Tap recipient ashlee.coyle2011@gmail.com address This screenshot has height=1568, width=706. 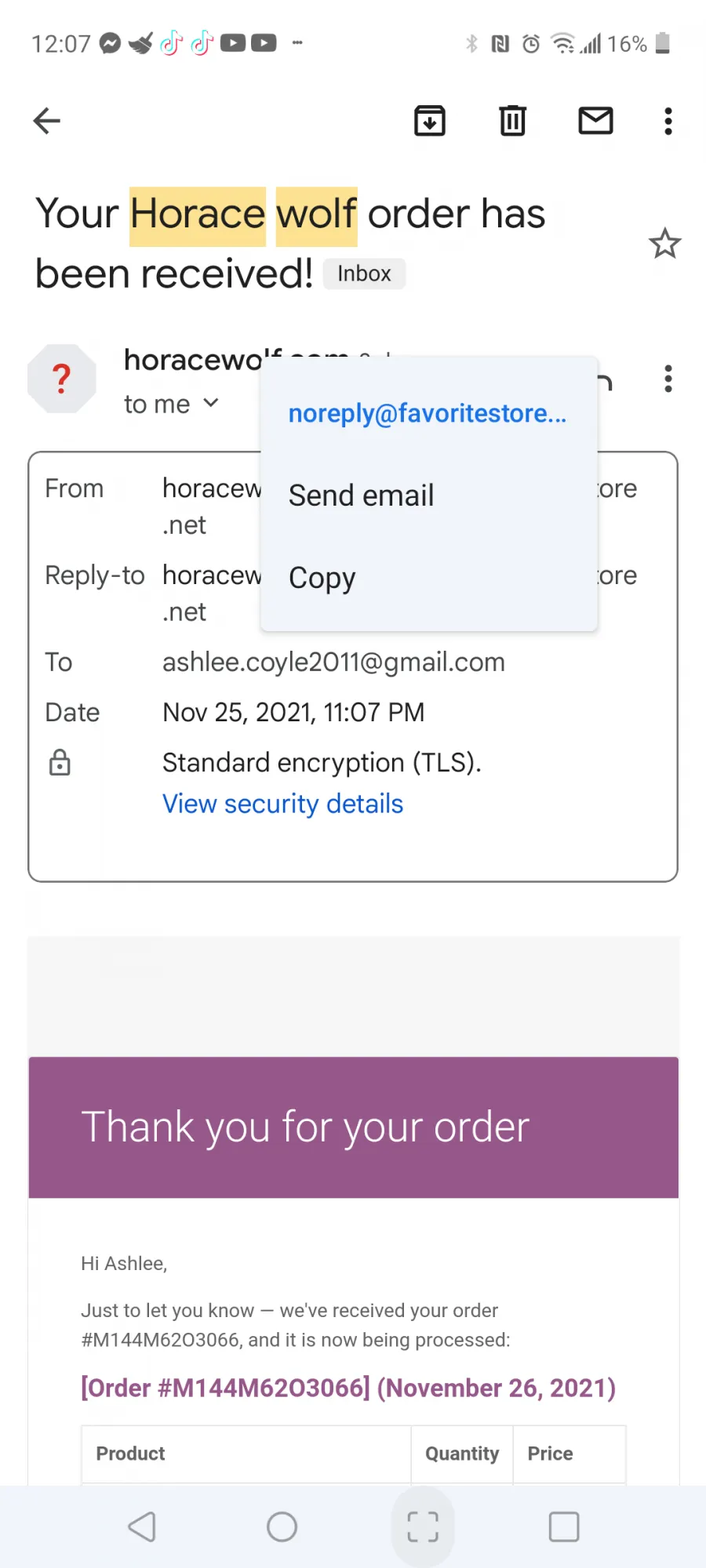(333, 662)
